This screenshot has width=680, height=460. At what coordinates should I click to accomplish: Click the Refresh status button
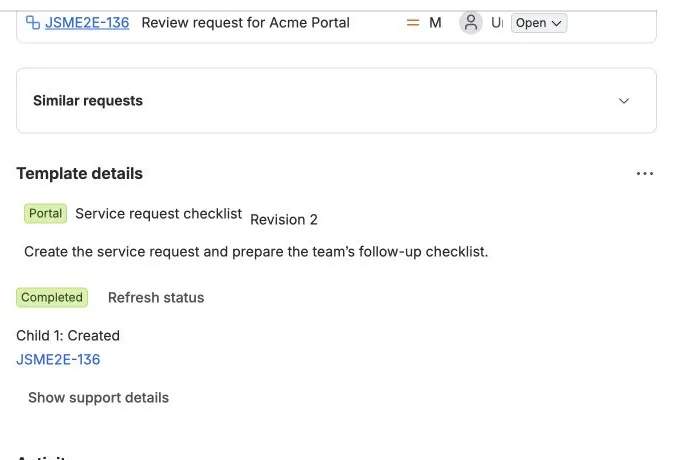(x=156, y=297)
